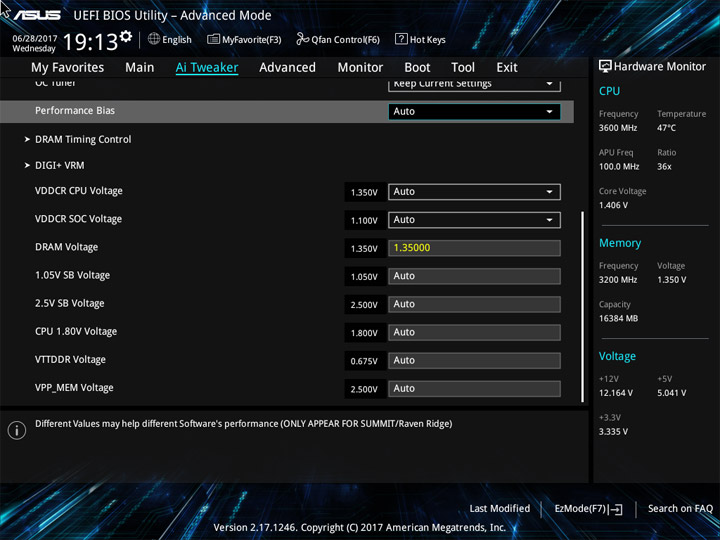Image resolution: width=720 pixels, height=540 pixels.
Task: Click the 3.335 V reading
Action: (613, 432)
